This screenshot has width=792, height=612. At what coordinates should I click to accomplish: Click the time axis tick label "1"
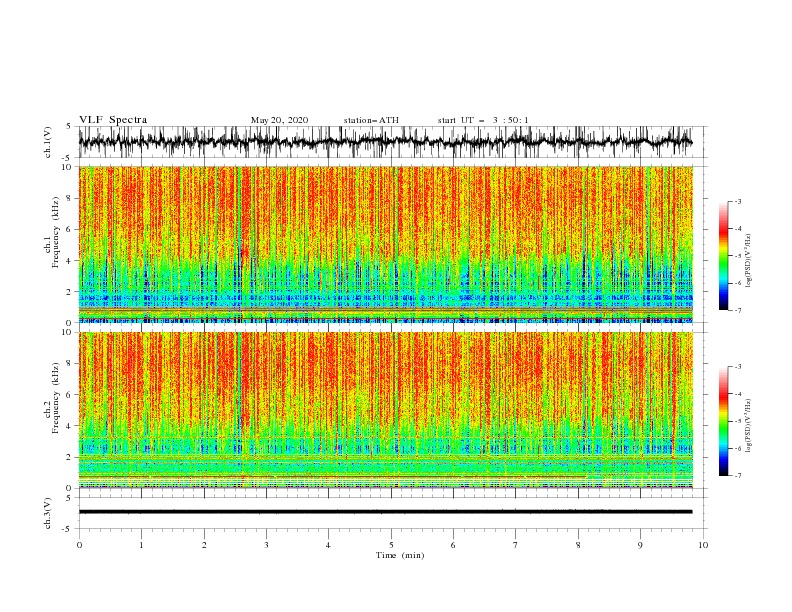141,545
